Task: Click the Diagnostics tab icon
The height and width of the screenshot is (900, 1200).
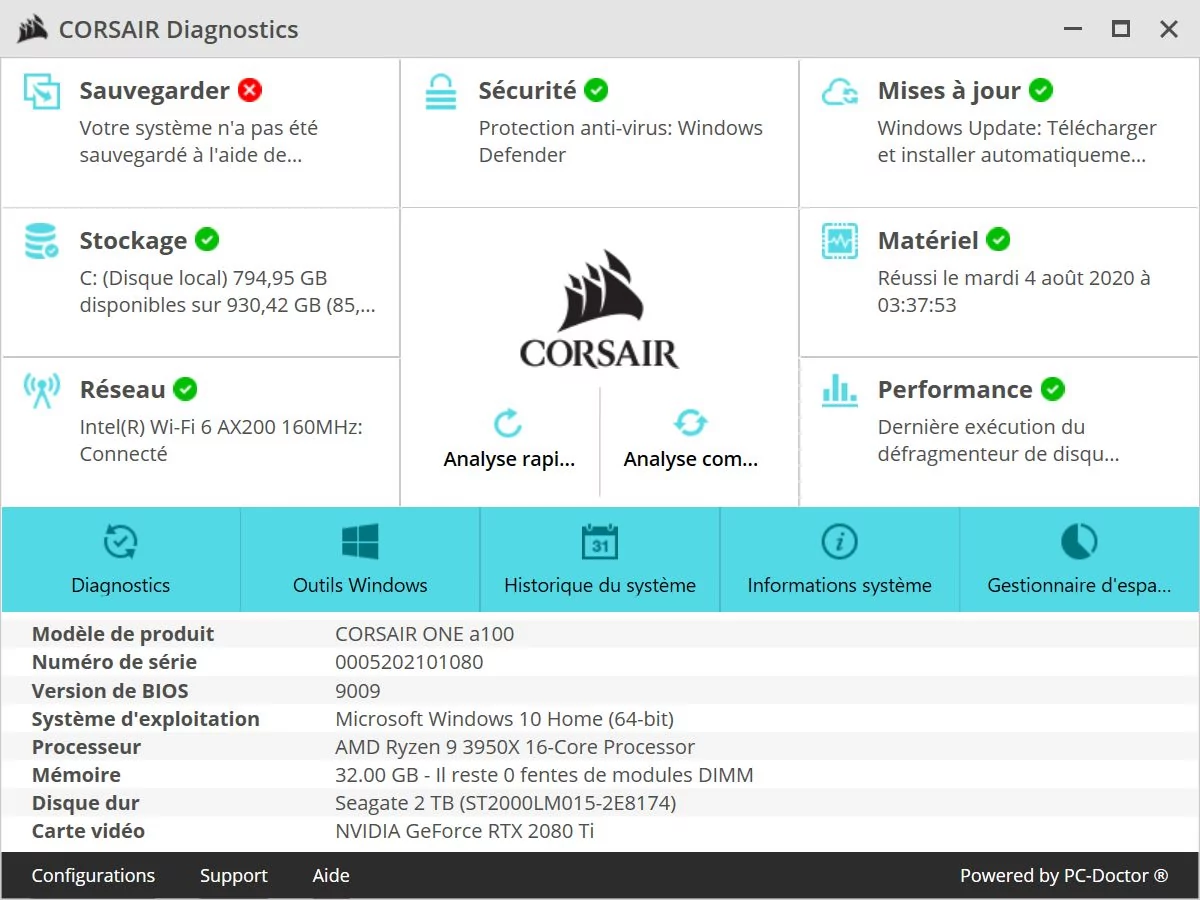Action: [121, 542]
